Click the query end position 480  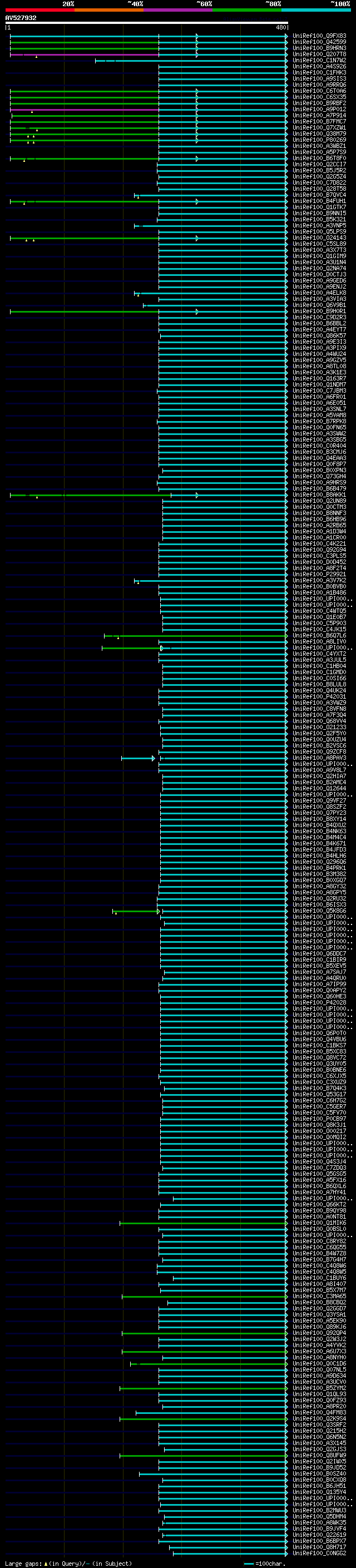pyautogui.click(x=280, y=27)
